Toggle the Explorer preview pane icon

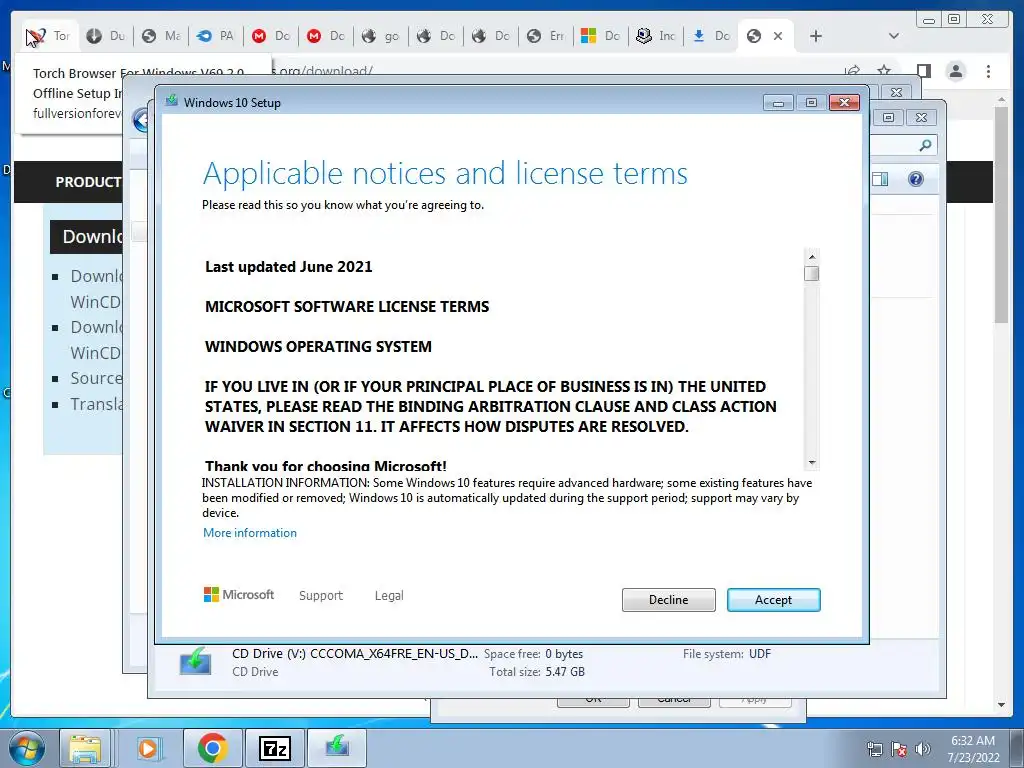point(880,179)
